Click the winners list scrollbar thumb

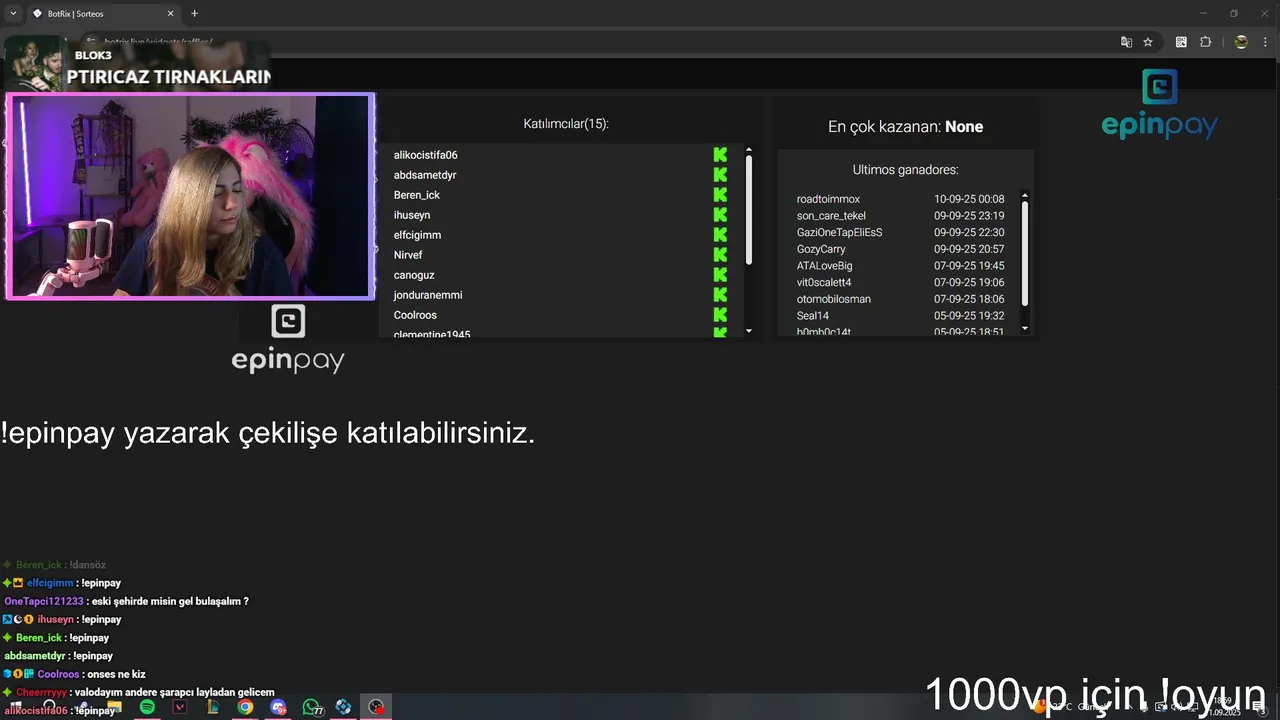tap(1025, 254)
